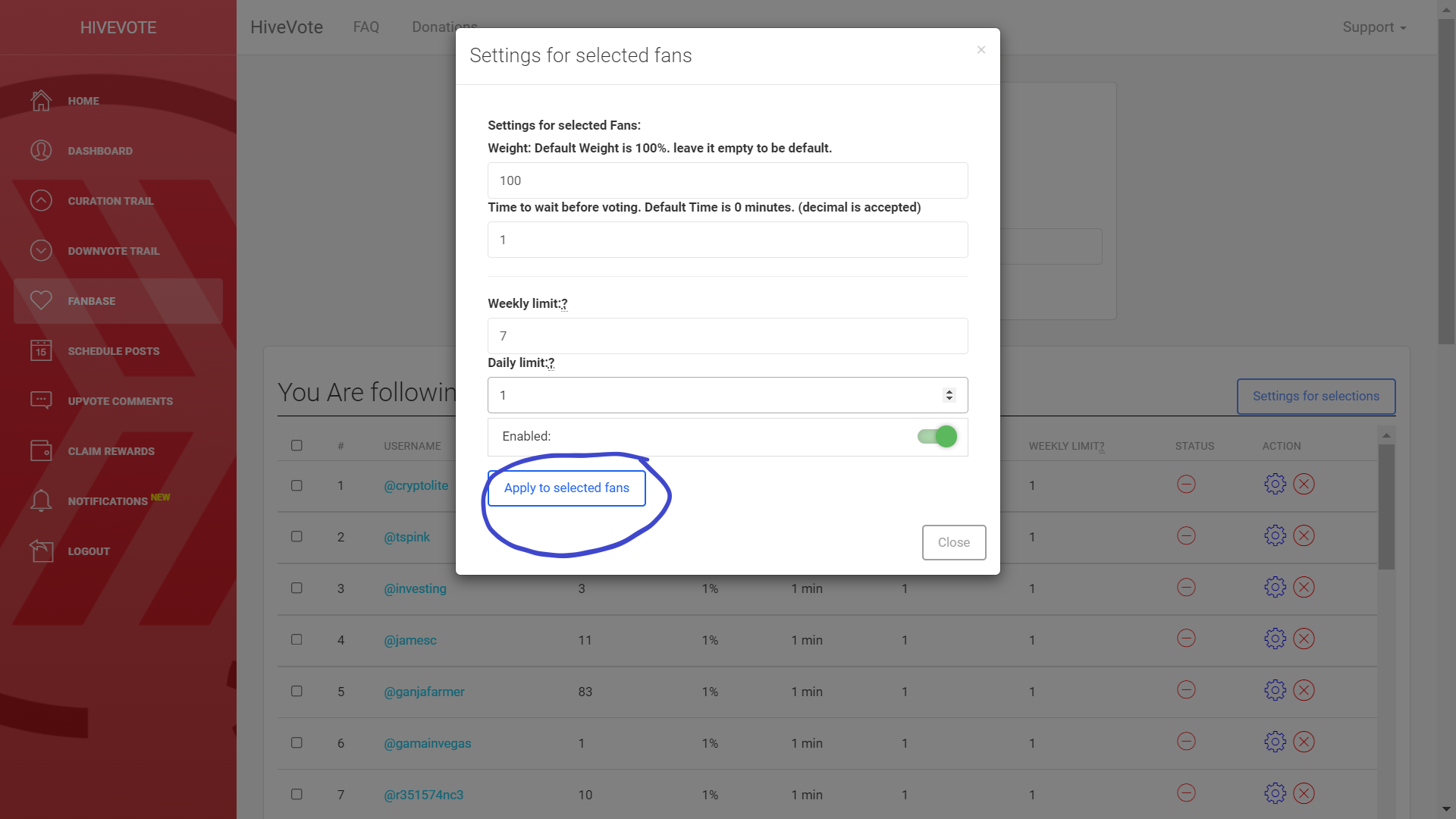Screen dimensions: 1456x819
Task: Check the checkbox for @r351574nc3 row
Action: click(297, 794)
